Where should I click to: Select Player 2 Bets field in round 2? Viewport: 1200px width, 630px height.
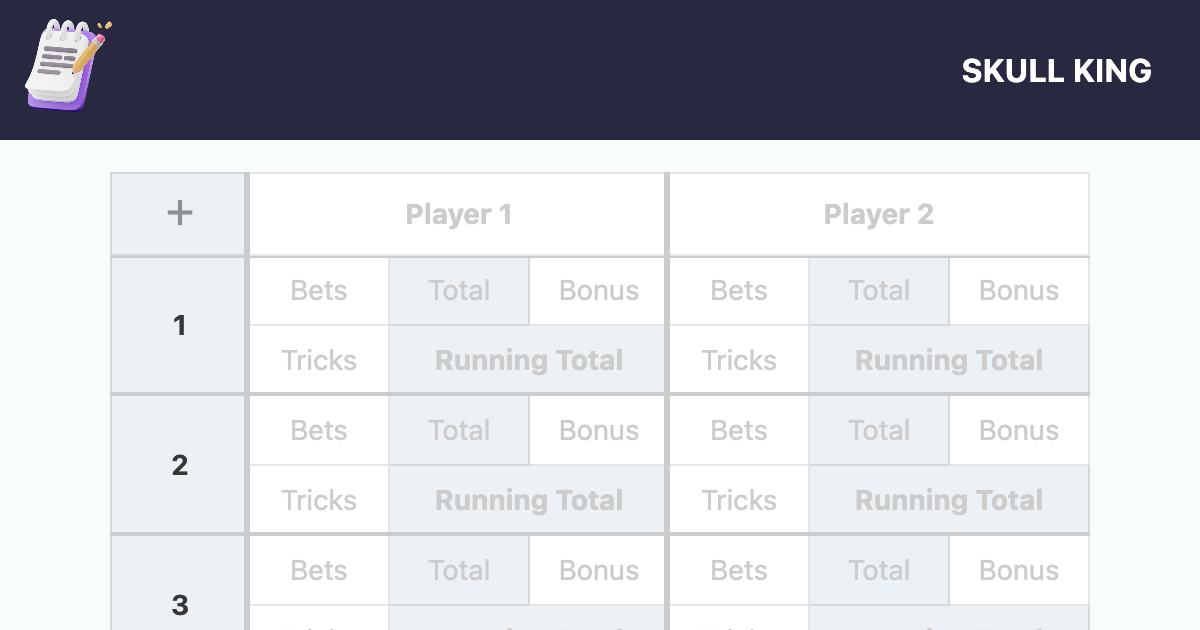[x=739, y=431]
